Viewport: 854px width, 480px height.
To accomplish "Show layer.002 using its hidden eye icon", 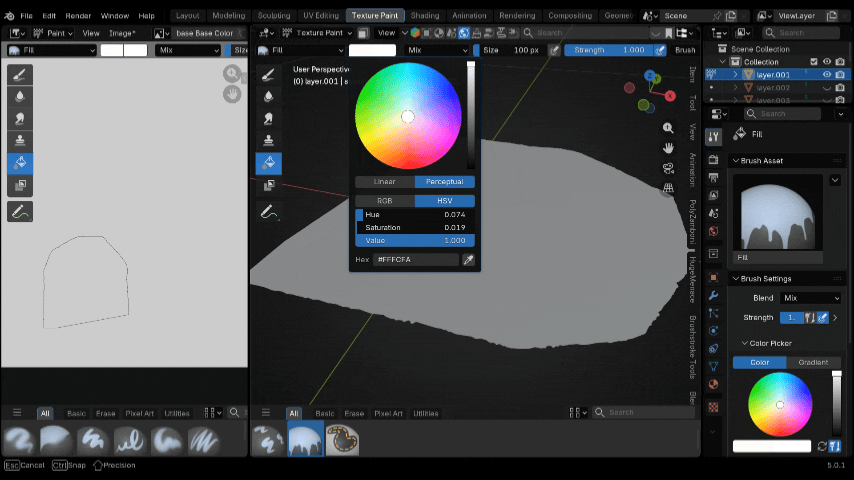I will (x=827, y=88).
